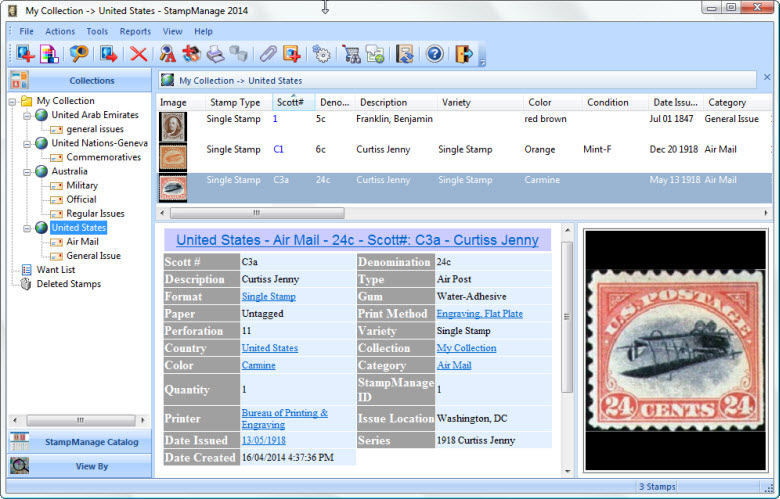
Task: Click the stamp with red arrow icon
Action: (108, 53)
